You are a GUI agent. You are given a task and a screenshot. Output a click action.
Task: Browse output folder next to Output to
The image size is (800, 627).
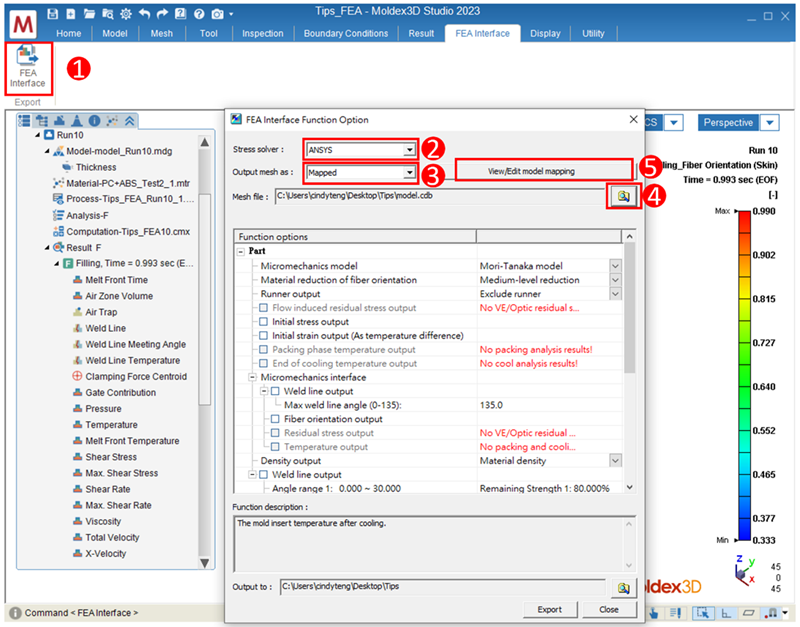point(624,587)
